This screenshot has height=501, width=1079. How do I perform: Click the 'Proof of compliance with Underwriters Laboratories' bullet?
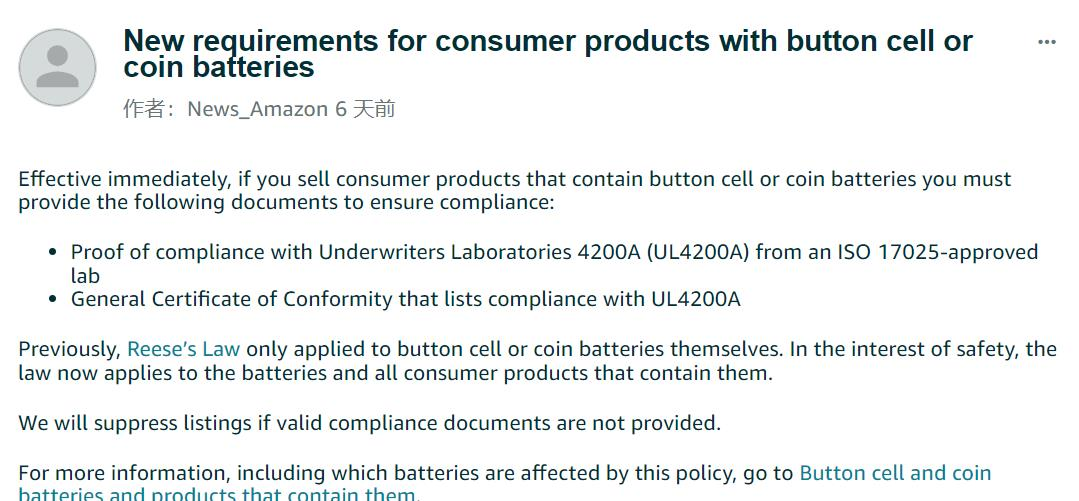point(554,264)
